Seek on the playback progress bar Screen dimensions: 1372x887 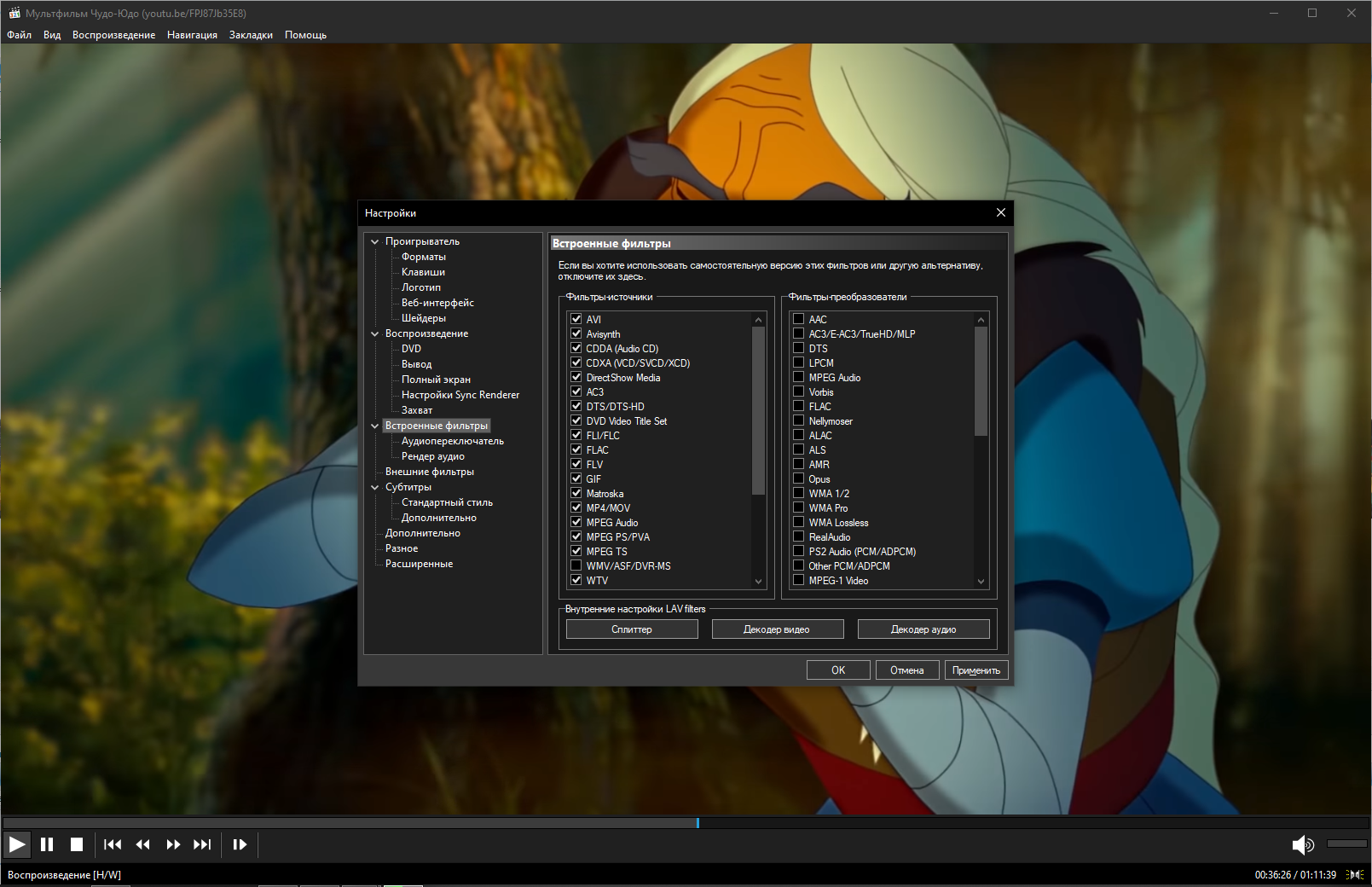(x=686, y=823)
